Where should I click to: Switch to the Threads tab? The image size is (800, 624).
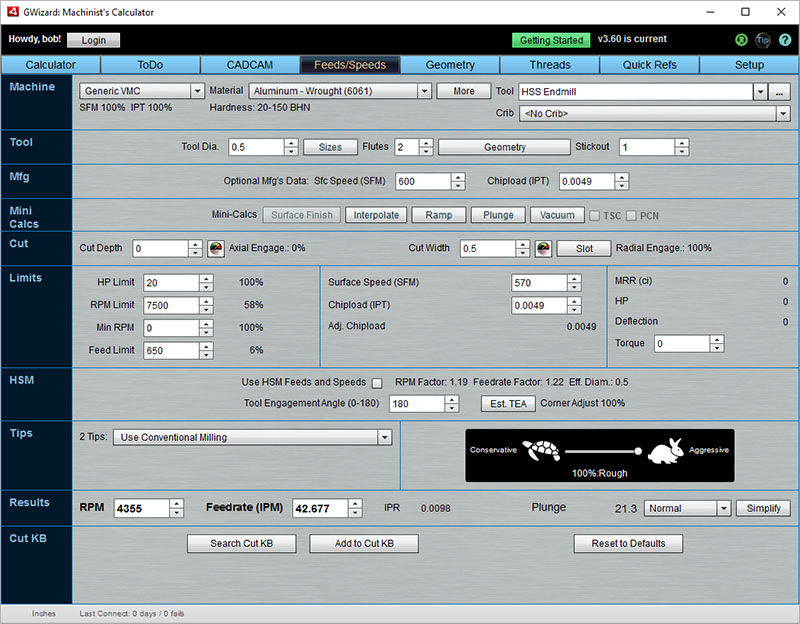[x=549, y=64]
